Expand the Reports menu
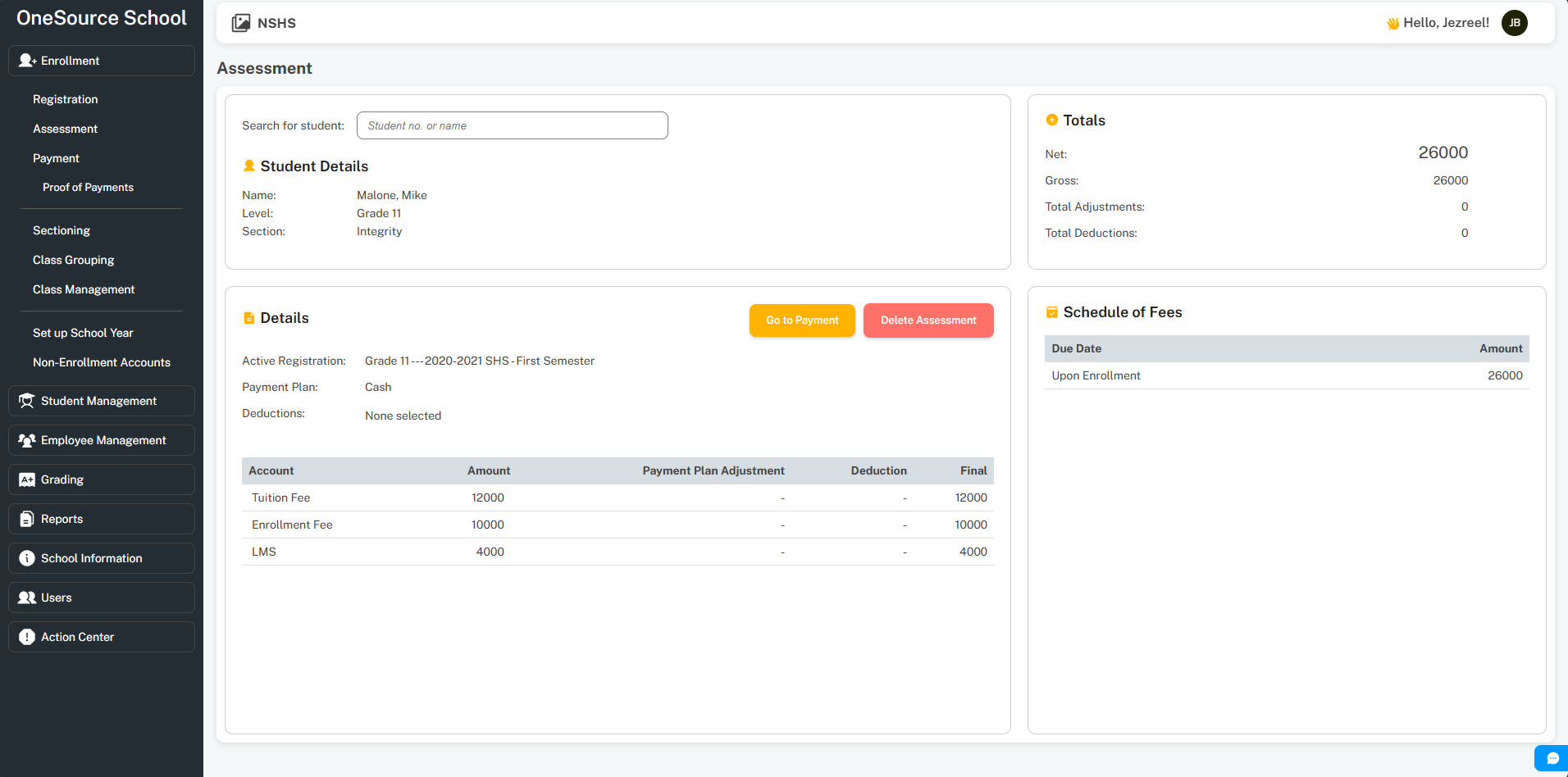 [102, 519]
